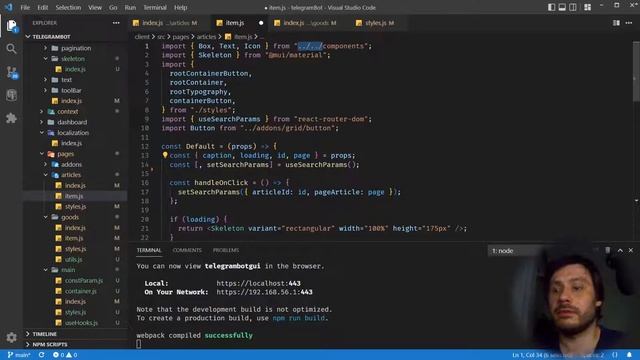Open the File menu

tap(25, 7)
